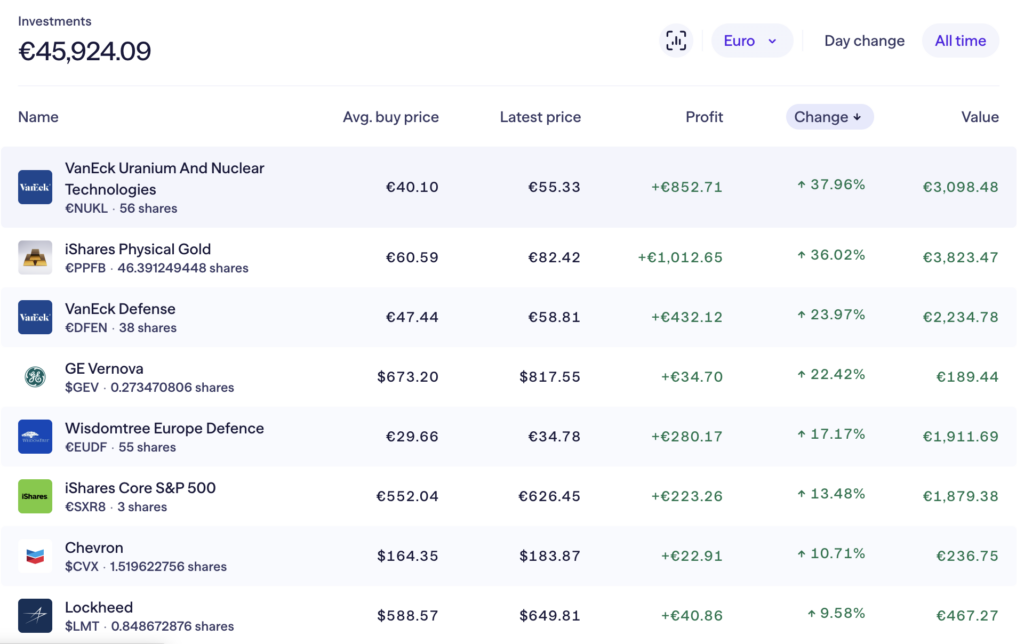The width and height of the screenshot is (1024, 644).
Task: Switch to Day change view
Action: coord(864,41)
